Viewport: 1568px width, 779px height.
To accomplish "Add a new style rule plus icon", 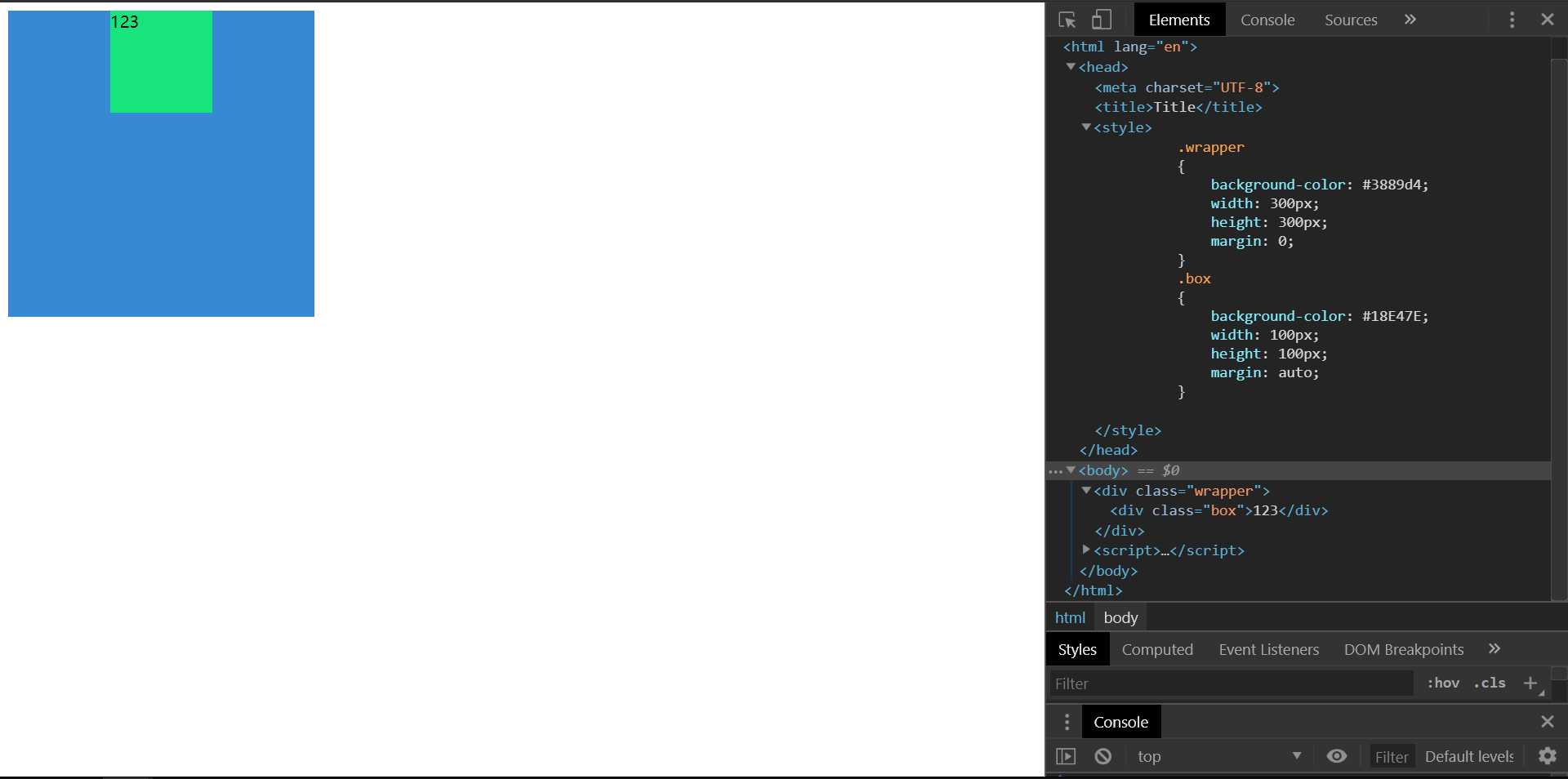I will coord(1530,683).
